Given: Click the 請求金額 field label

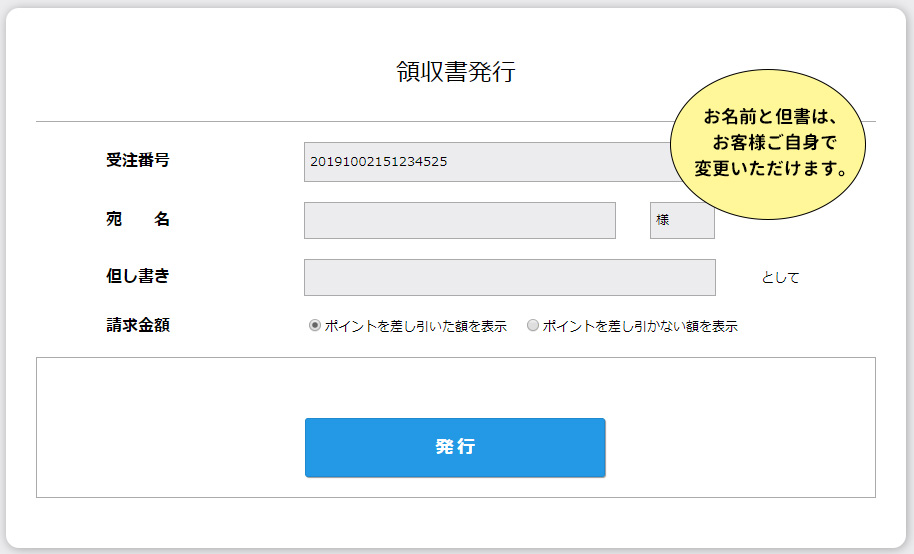Looking at the screenshot, I should pyautogui.click(x=138, y=325).
